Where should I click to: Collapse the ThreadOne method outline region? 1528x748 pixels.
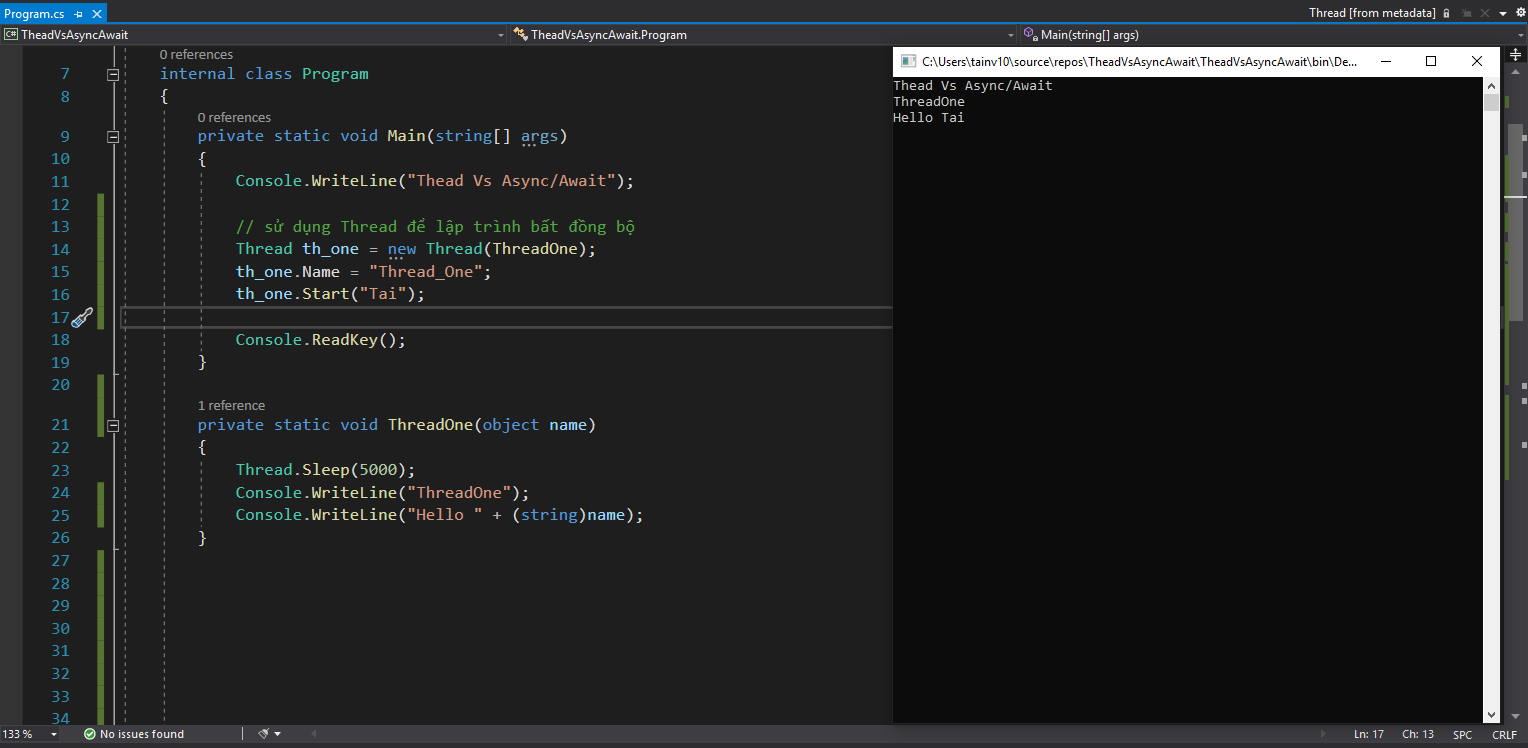click(x=113, y=425)
